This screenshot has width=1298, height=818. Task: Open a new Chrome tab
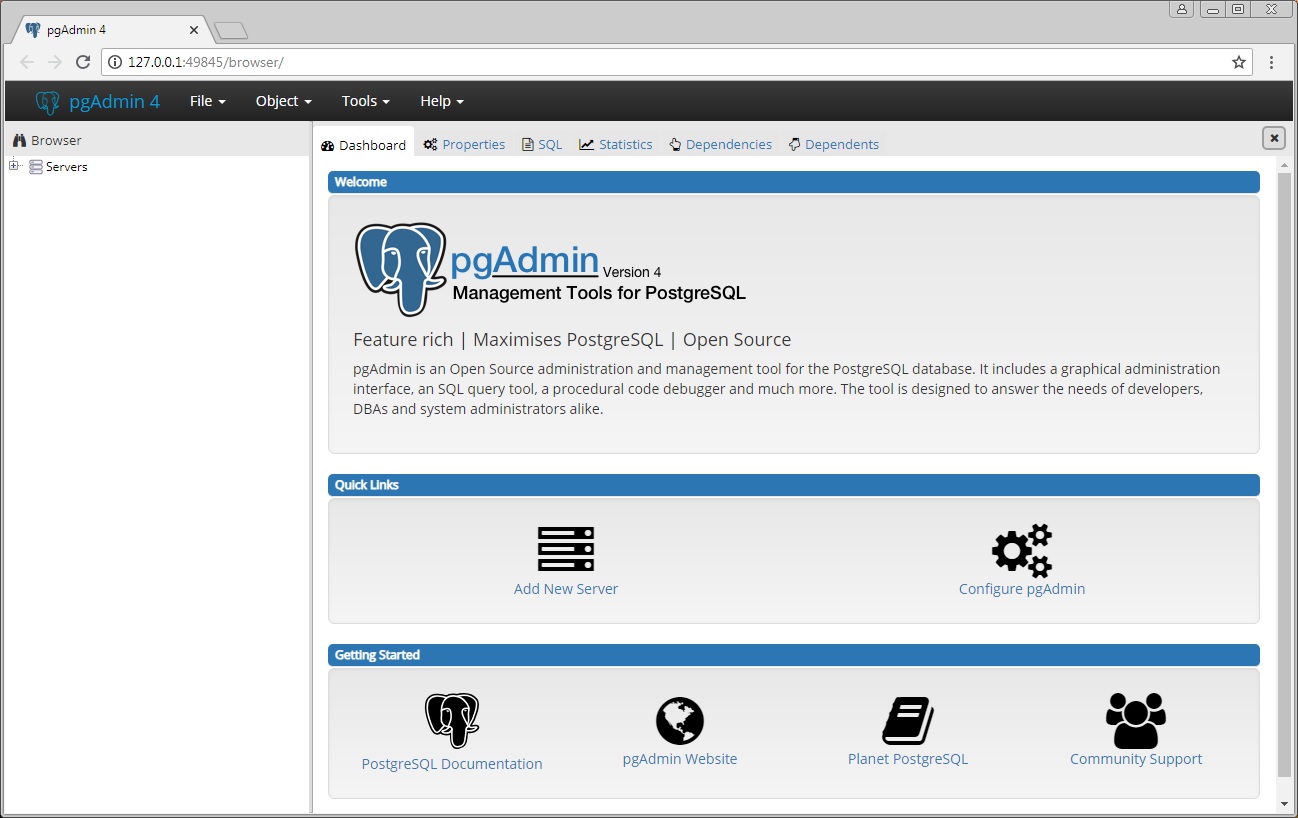[x=231, y=31]
